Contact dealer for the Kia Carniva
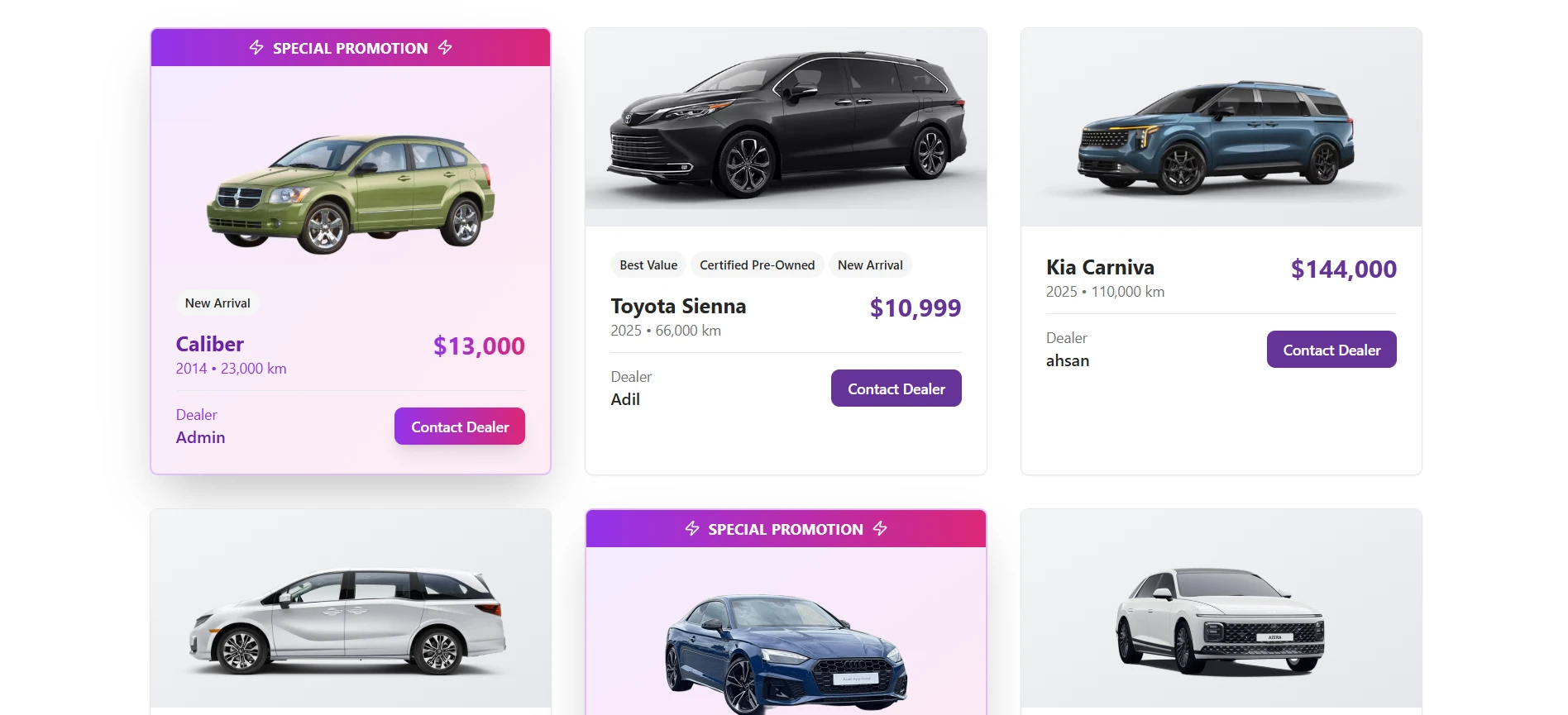Screen dimensions: 1568x715 [1331, 350]
